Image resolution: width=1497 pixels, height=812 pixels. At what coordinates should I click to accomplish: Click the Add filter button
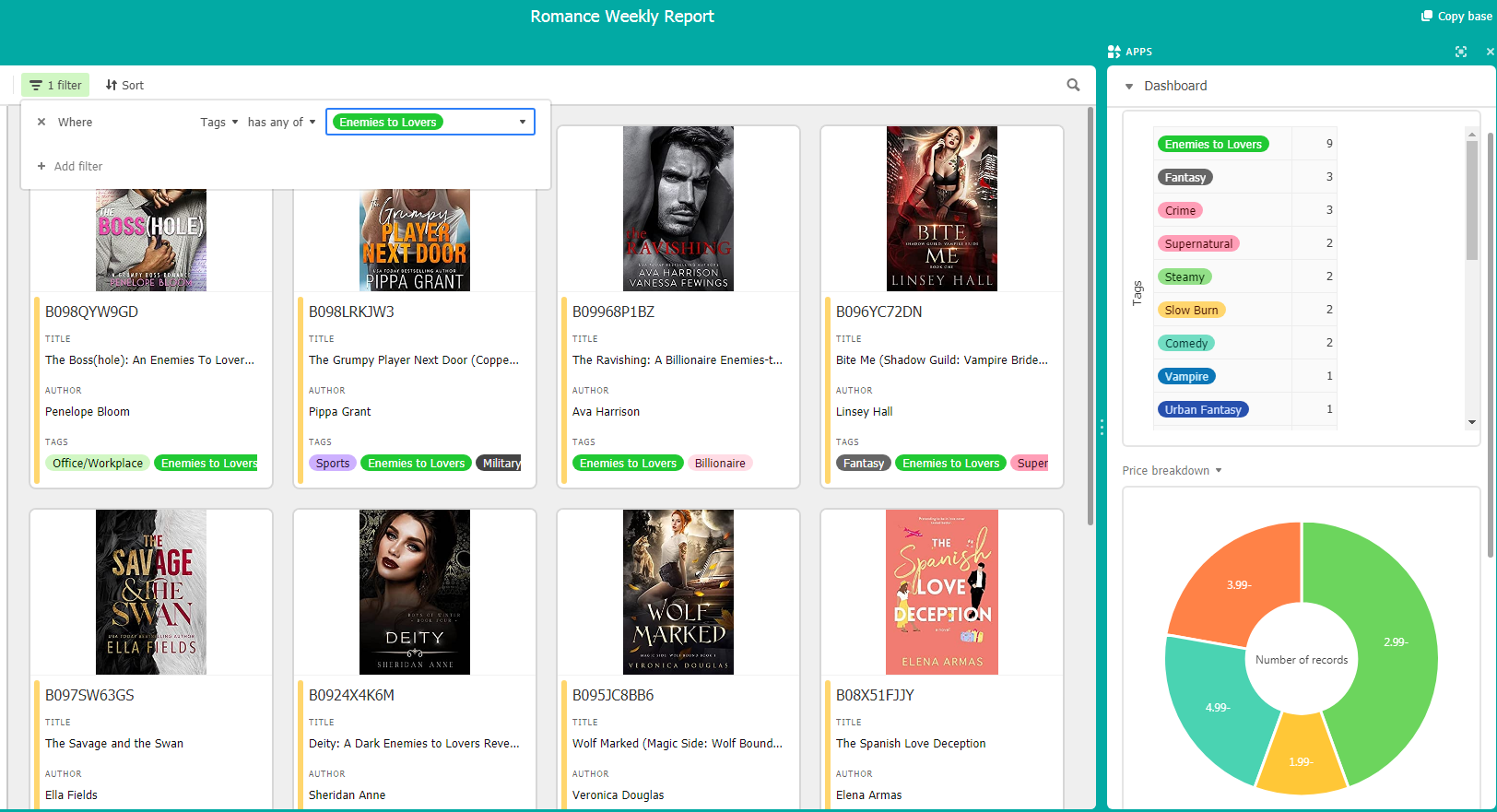pyautogui.click(x=69, y=166)
